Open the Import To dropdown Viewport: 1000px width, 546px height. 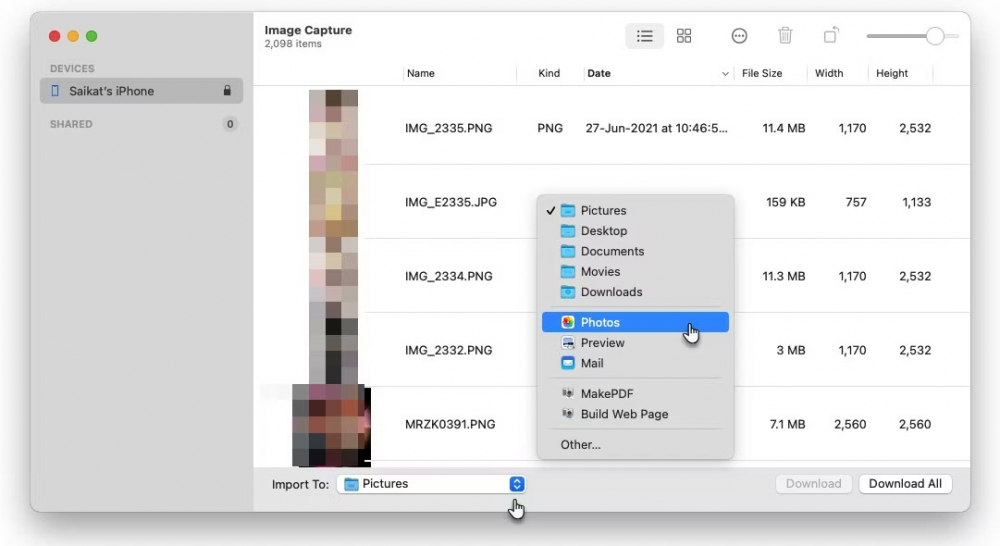[431, 484]
